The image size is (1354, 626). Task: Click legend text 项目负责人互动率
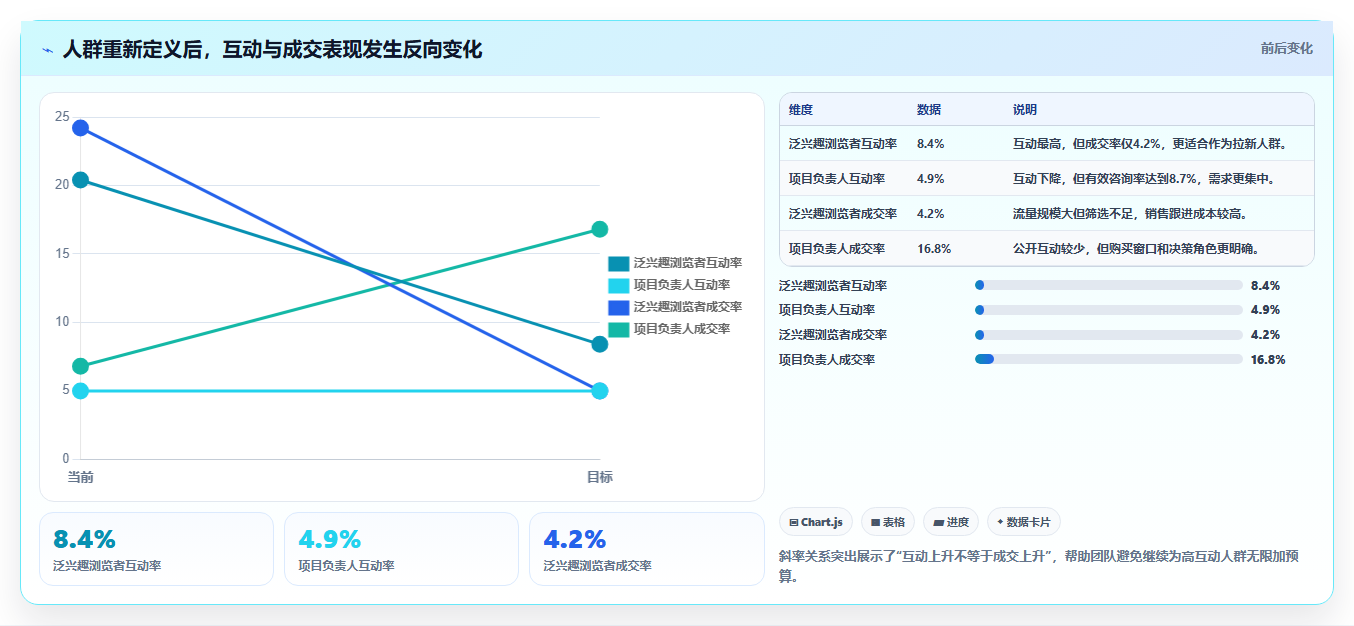point(682,285)
